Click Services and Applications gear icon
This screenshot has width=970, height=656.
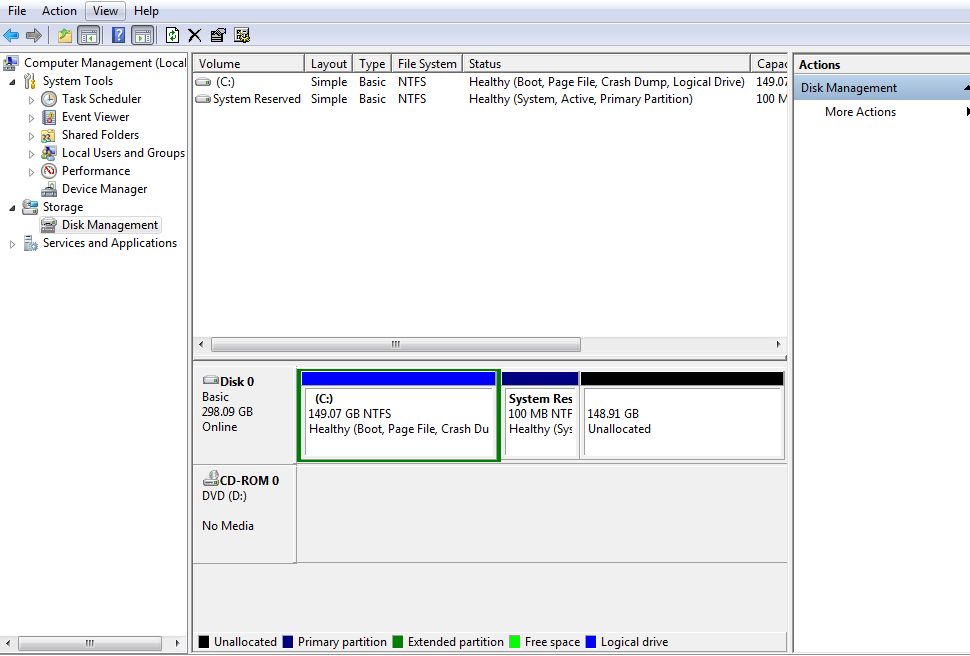point(30,243)
